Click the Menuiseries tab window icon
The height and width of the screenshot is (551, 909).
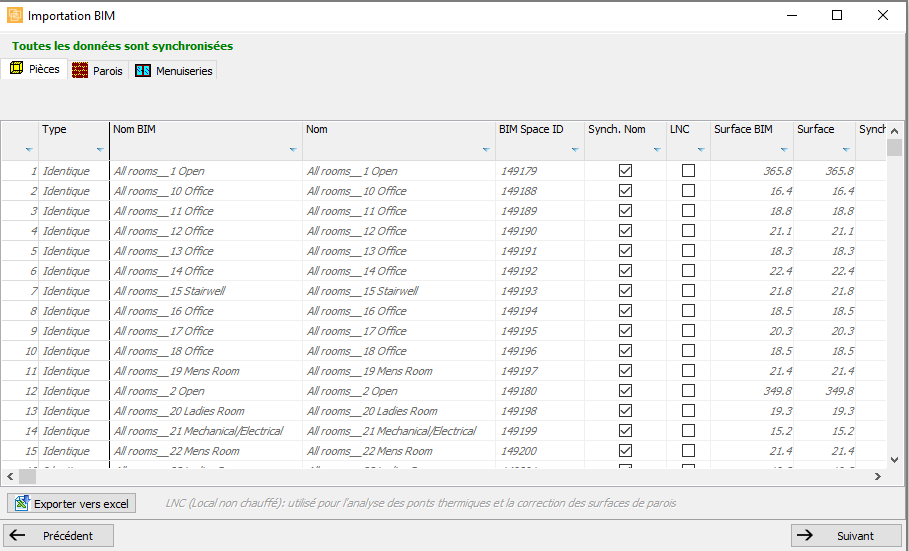pyautogui.click(x=143, y=70)
